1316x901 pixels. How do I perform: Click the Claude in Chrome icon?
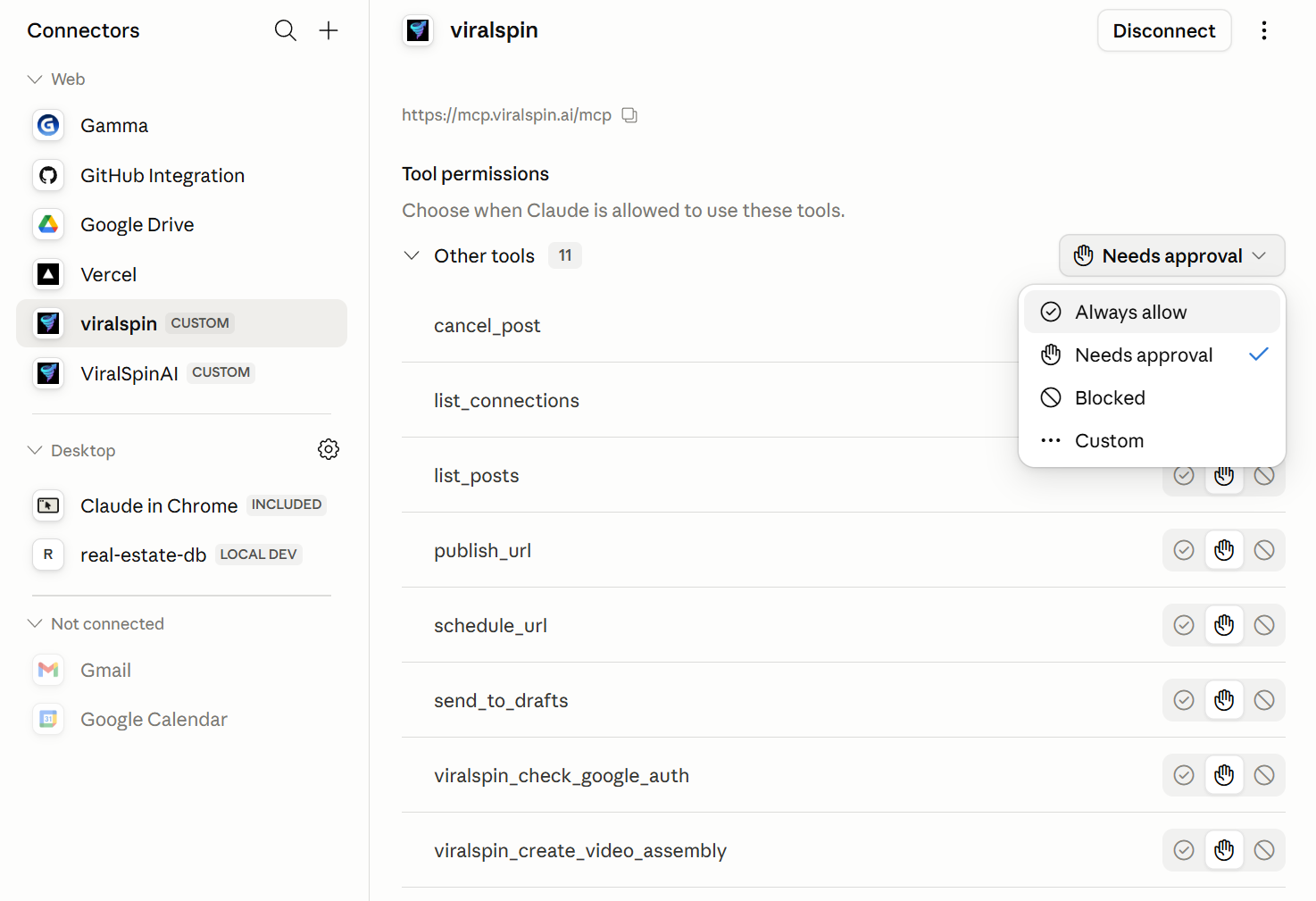tap(48, 505)
